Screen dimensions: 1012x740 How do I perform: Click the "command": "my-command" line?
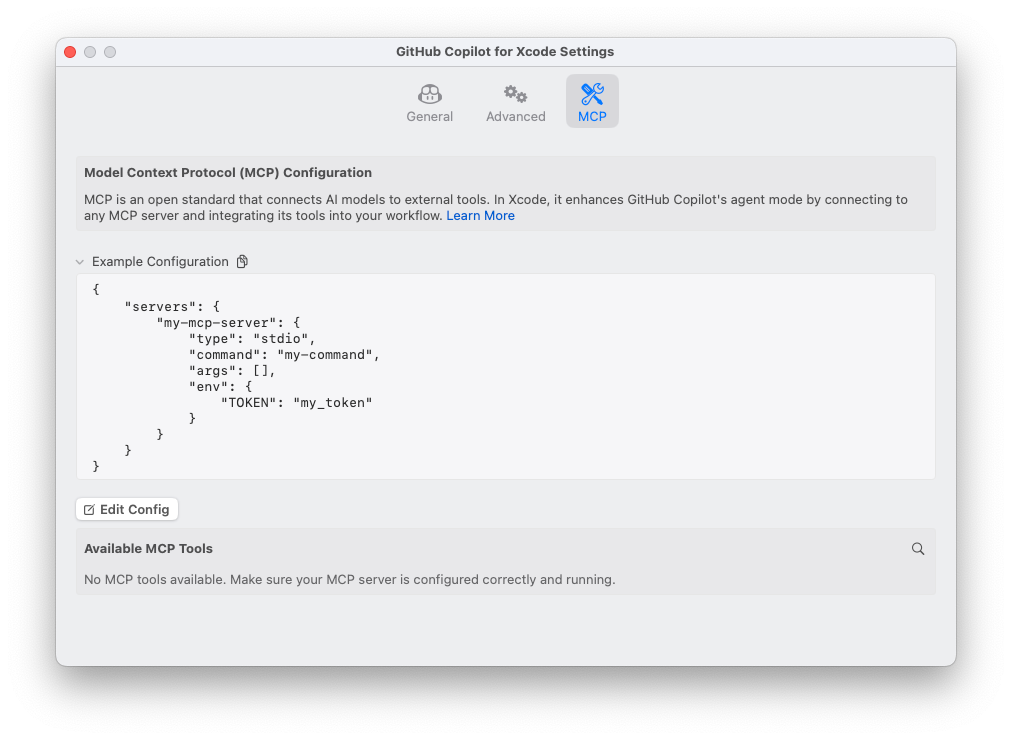284,355
